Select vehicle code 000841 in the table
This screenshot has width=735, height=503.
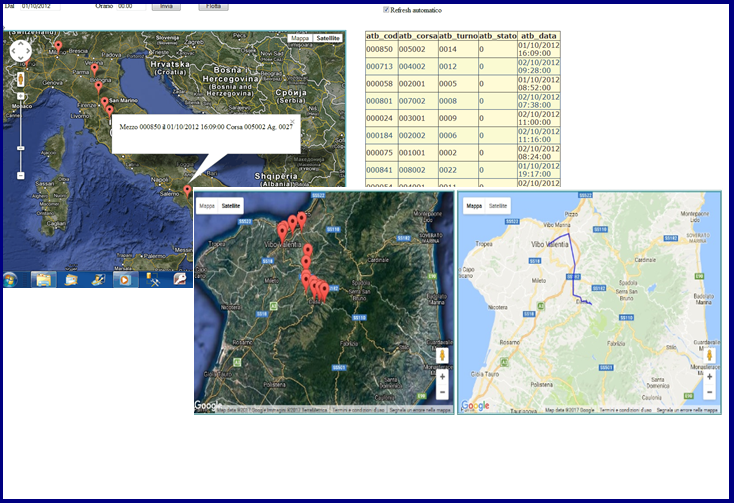379,170
